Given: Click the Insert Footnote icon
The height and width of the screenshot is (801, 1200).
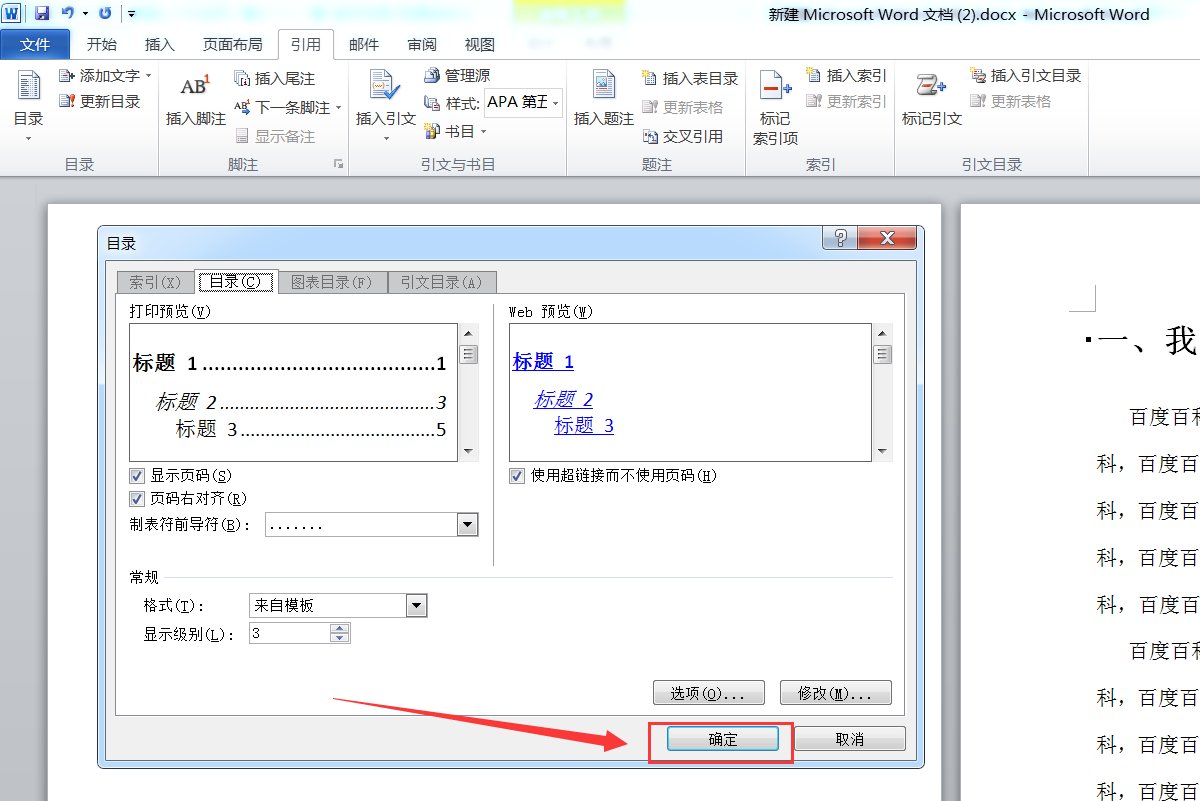Looking at the screenshot, I should coord(195,86).
